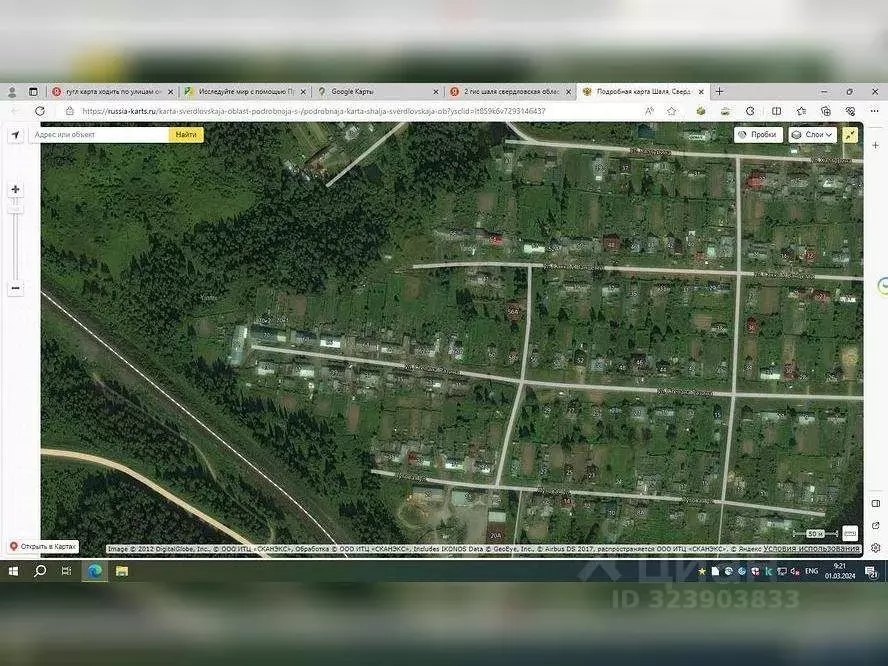Click the map zoom level slider
This screenshot has width=888, height=666.
click(x=15, y=239)
